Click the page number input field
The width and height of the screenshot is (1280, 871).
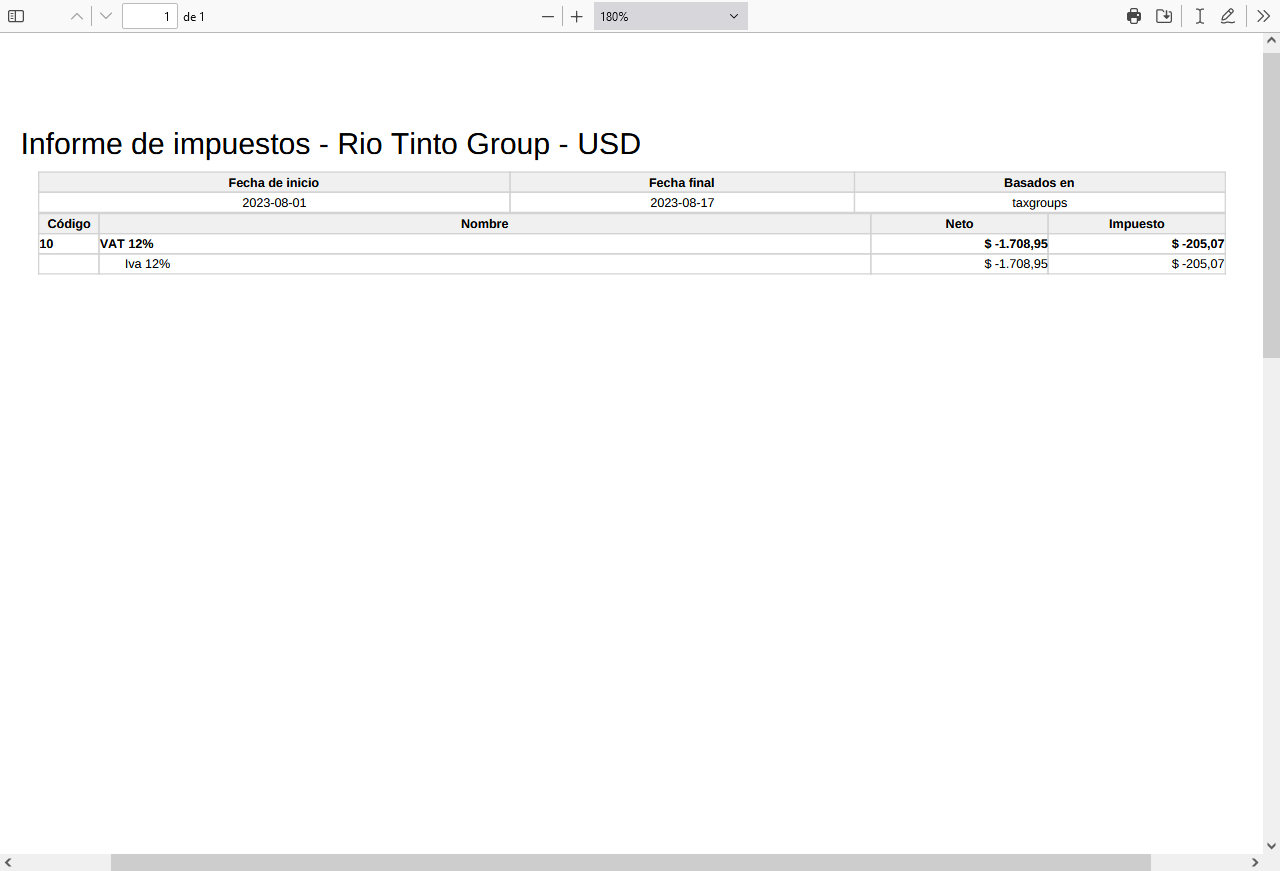point(150,16)
